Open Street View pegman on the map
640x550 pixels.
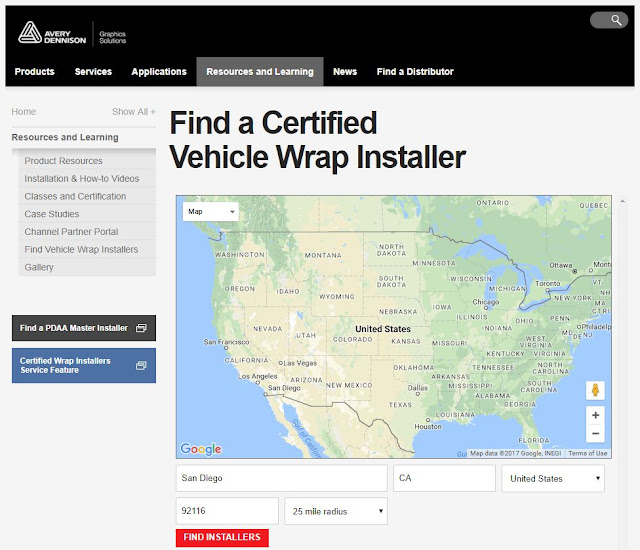(x=595, y=390)
